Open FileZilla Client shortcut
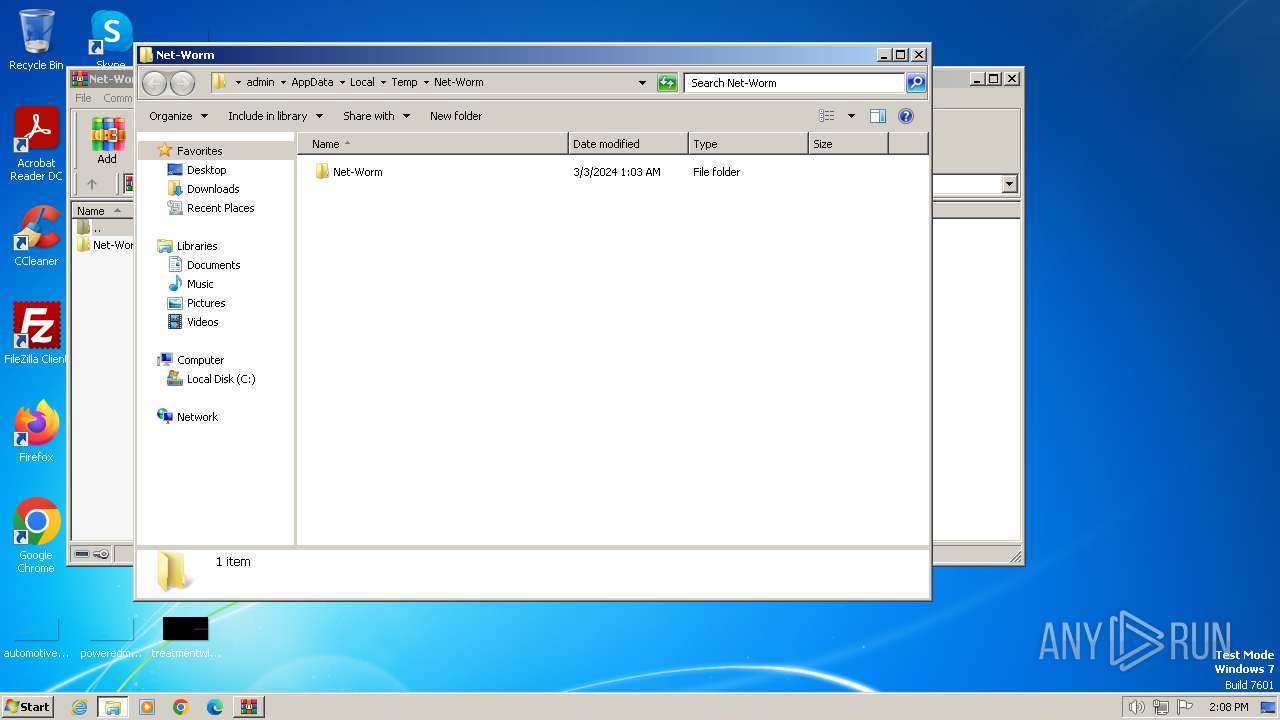Viewport: 1280px width, 720px height. point(36,333)
